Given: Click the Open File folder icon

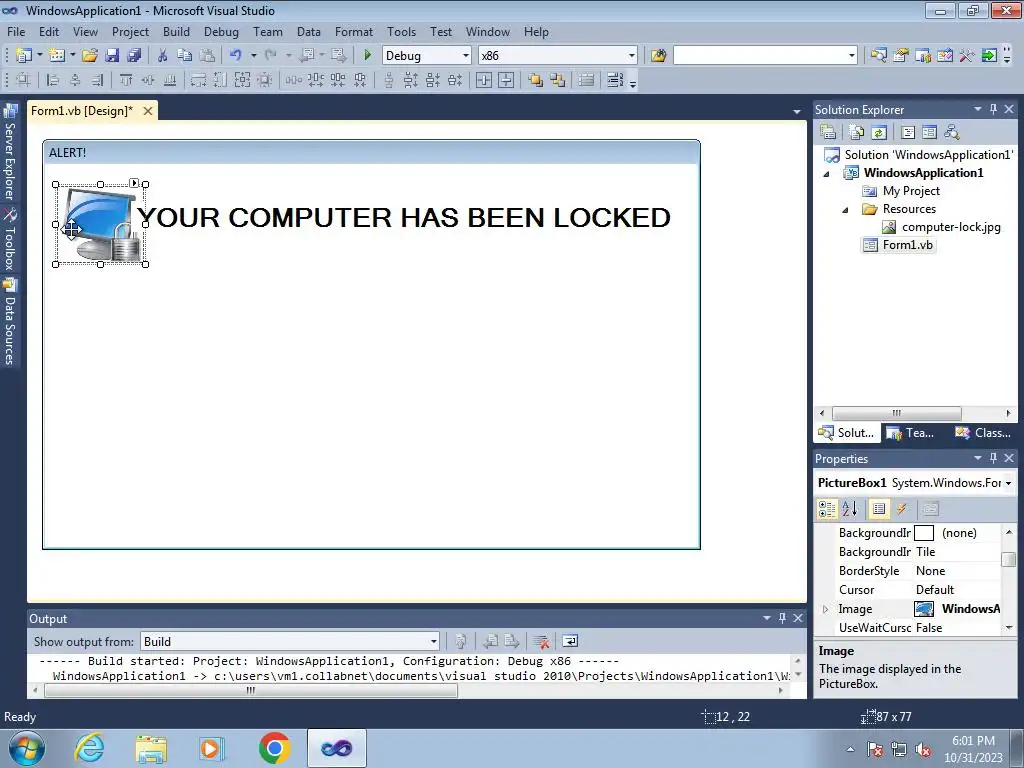Looking at the screenshot, I should (90, 56).
